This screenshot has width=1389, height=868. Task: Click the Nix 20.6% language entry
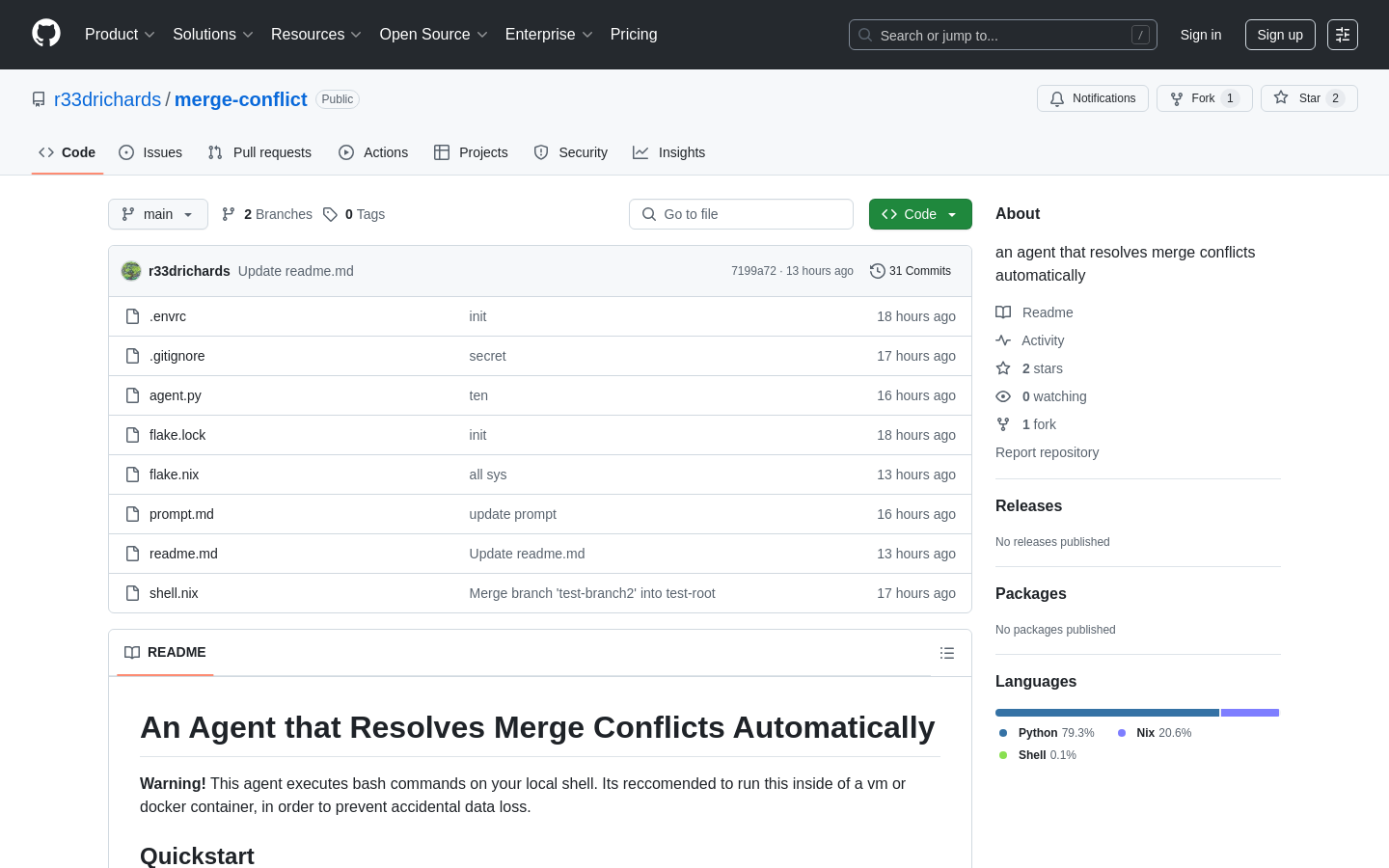click(1155, 733)
